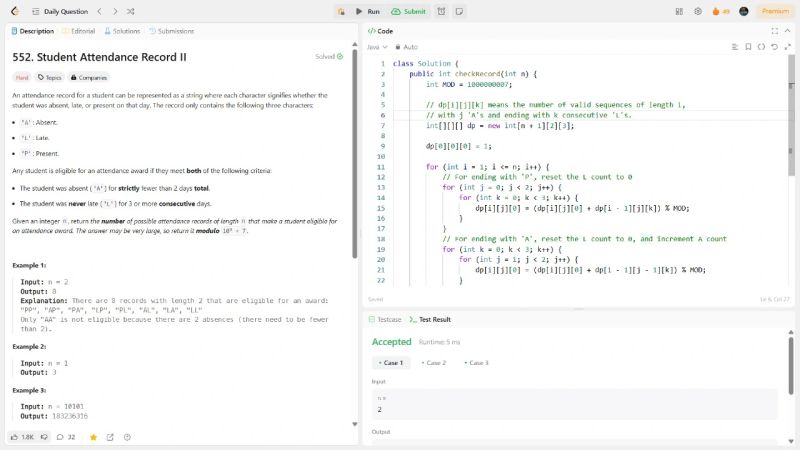The height and width of the screenshot is (450, 800).
Task: Open the timer alarm clock icon
Action: [440, 11]
